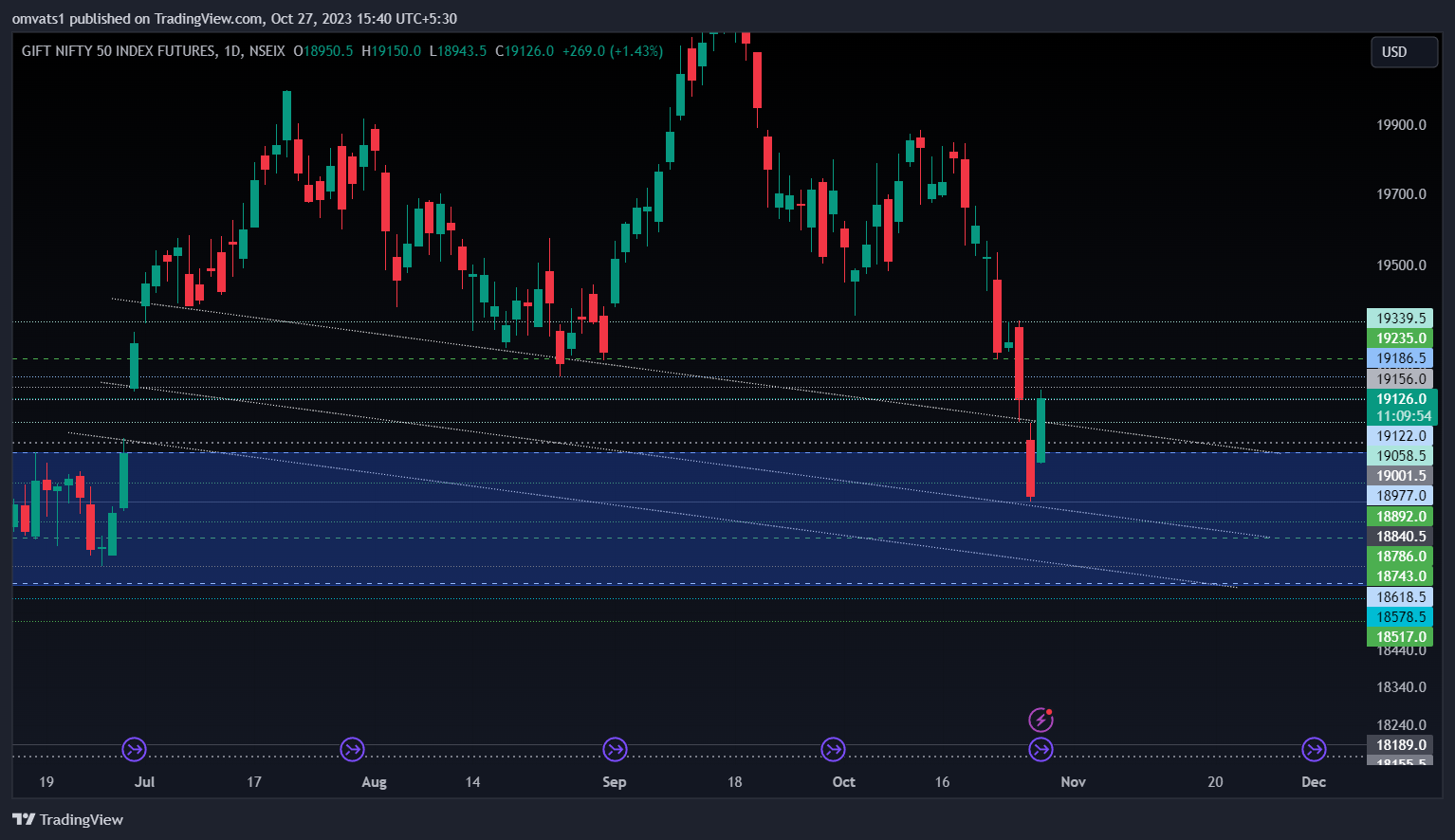Click the Nov label on time axis

coord(1073,782)
